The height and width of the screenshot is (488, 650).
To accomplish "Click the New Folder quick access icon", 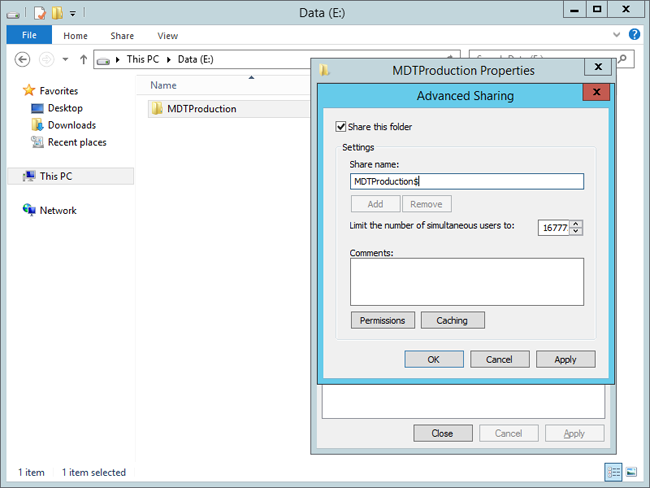I will [x=58, y=13].
